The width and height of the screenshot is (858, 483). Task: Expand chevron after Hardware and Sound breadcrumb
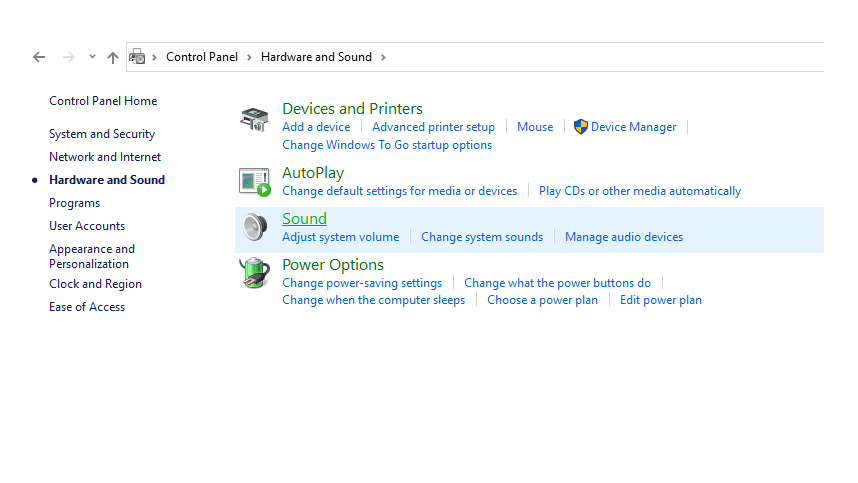pos(382,57)
